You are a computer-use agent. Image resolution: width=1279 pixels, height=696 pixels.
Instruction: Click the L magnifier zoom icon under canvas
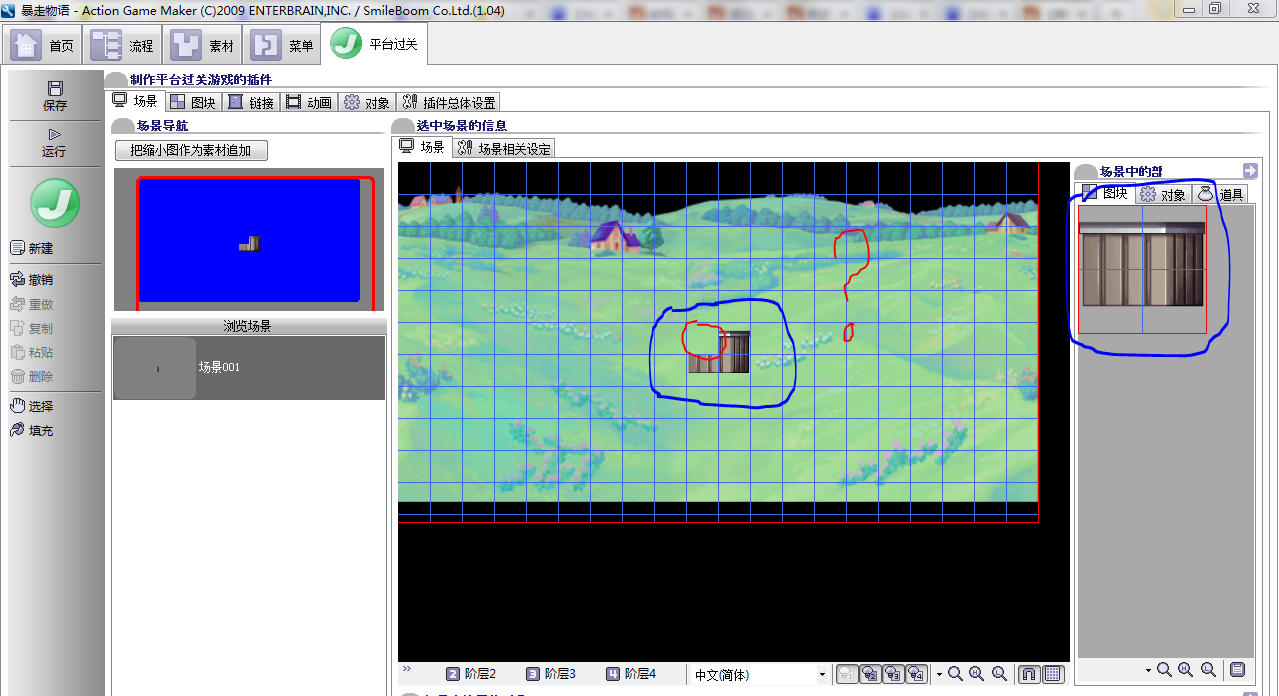pyautogui.click(x=999, y=674)
